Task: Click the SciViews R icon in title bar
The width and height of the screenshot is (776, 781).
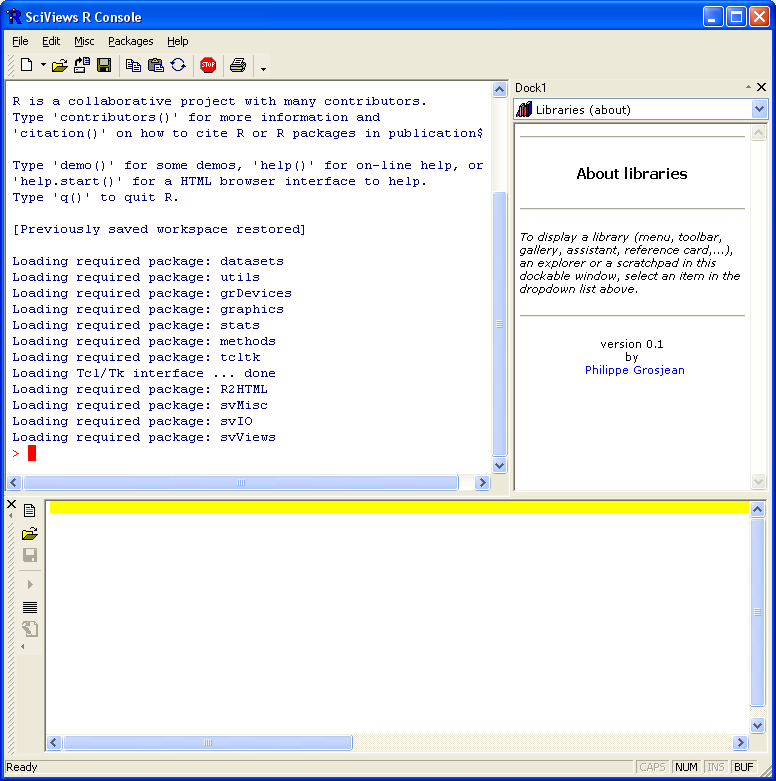Action: click(x=14, y=17)
